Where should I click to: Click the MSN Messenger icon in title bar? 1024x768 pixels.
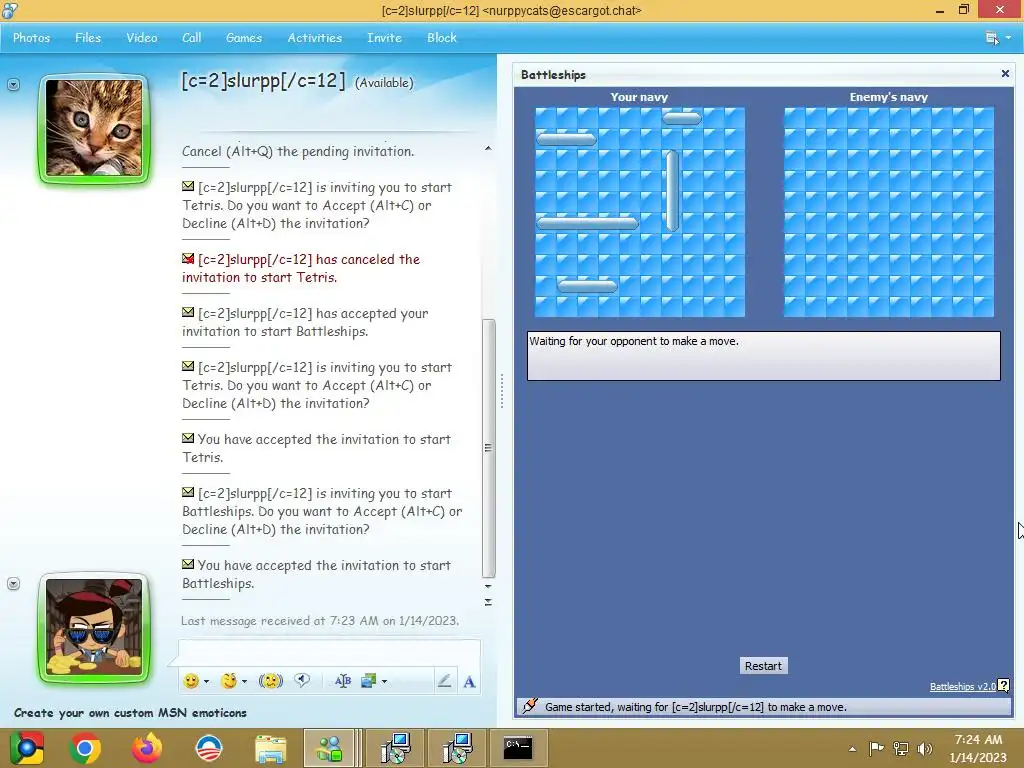pos(10,10)
